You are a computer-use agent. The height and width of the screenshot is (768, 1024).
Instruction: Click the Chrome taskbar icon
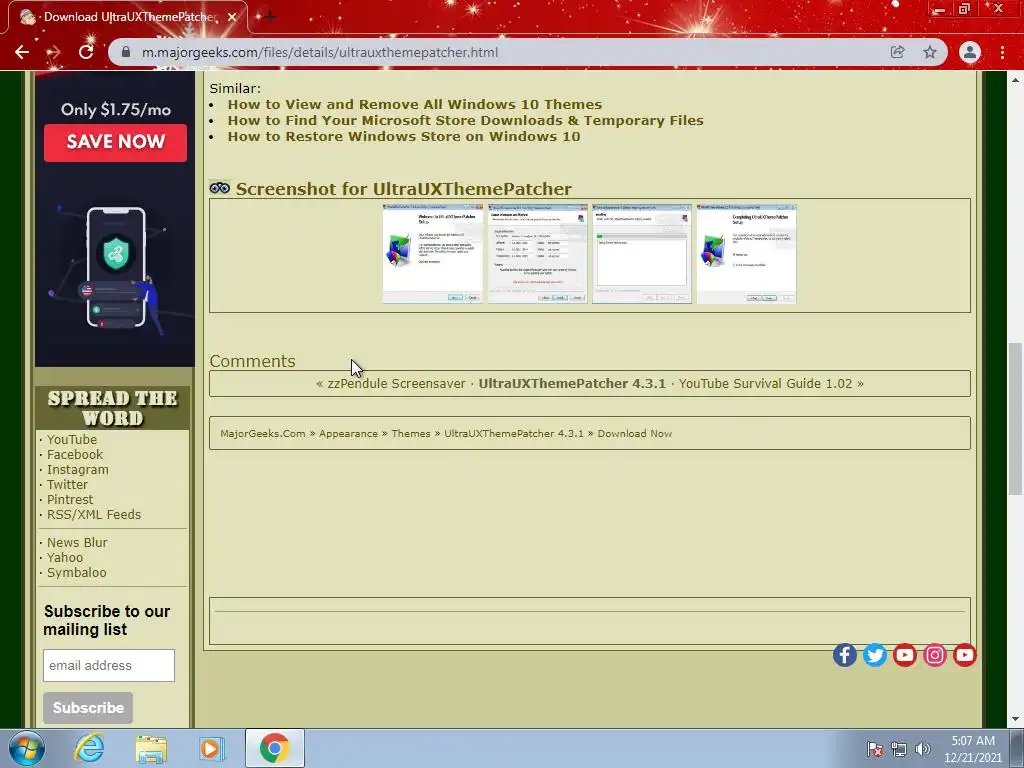(x=274, y=748)
